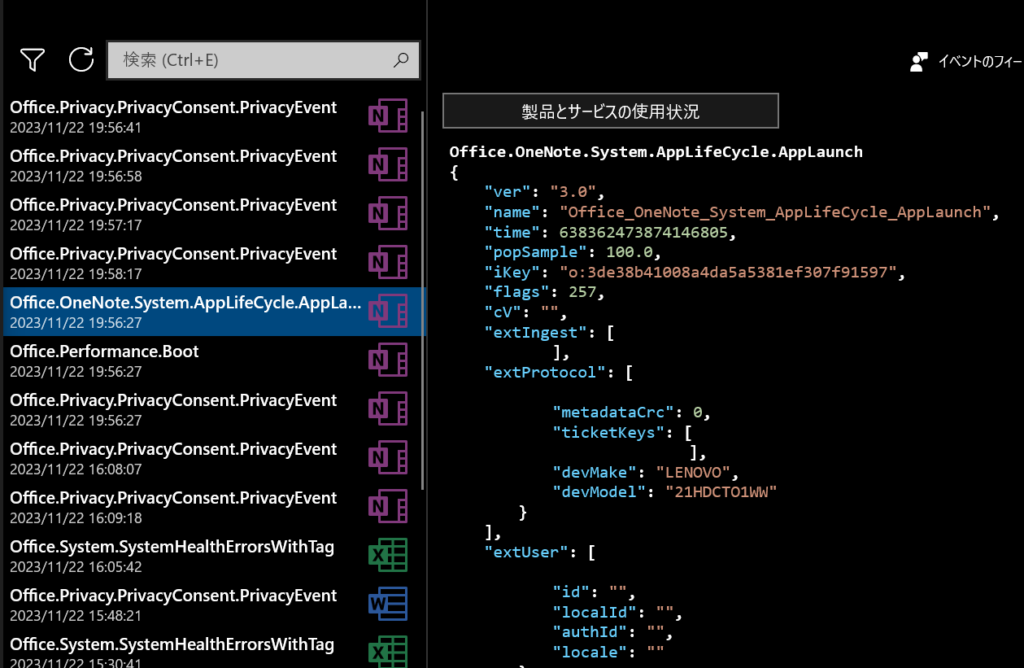
Task: Focus the 検索 (Ctrl+E) search field
Action: point(263,60)
